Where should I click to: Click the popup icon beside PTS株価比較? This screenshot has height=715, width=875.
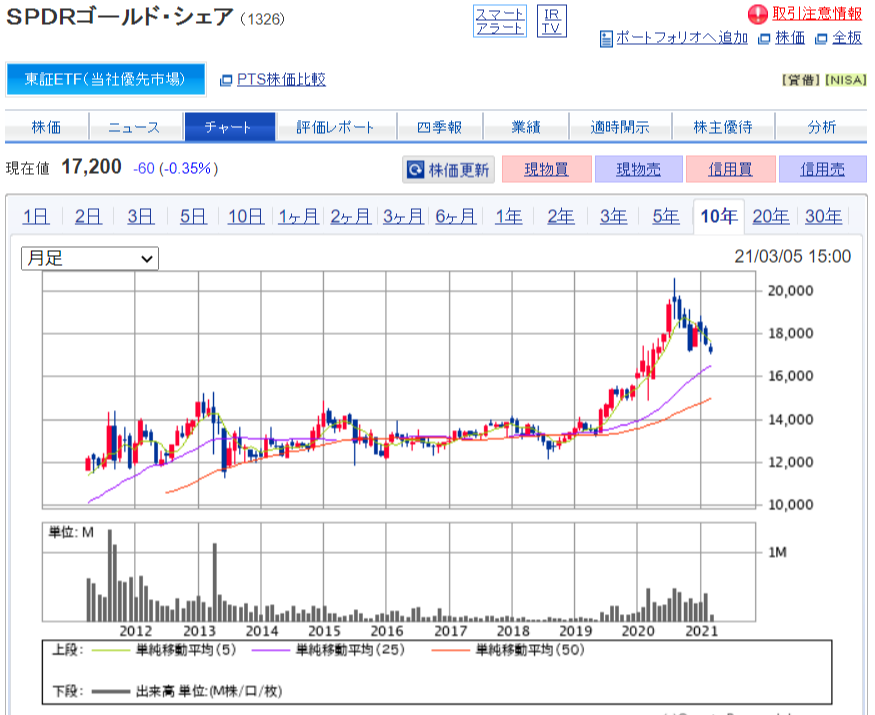point(226,80)
